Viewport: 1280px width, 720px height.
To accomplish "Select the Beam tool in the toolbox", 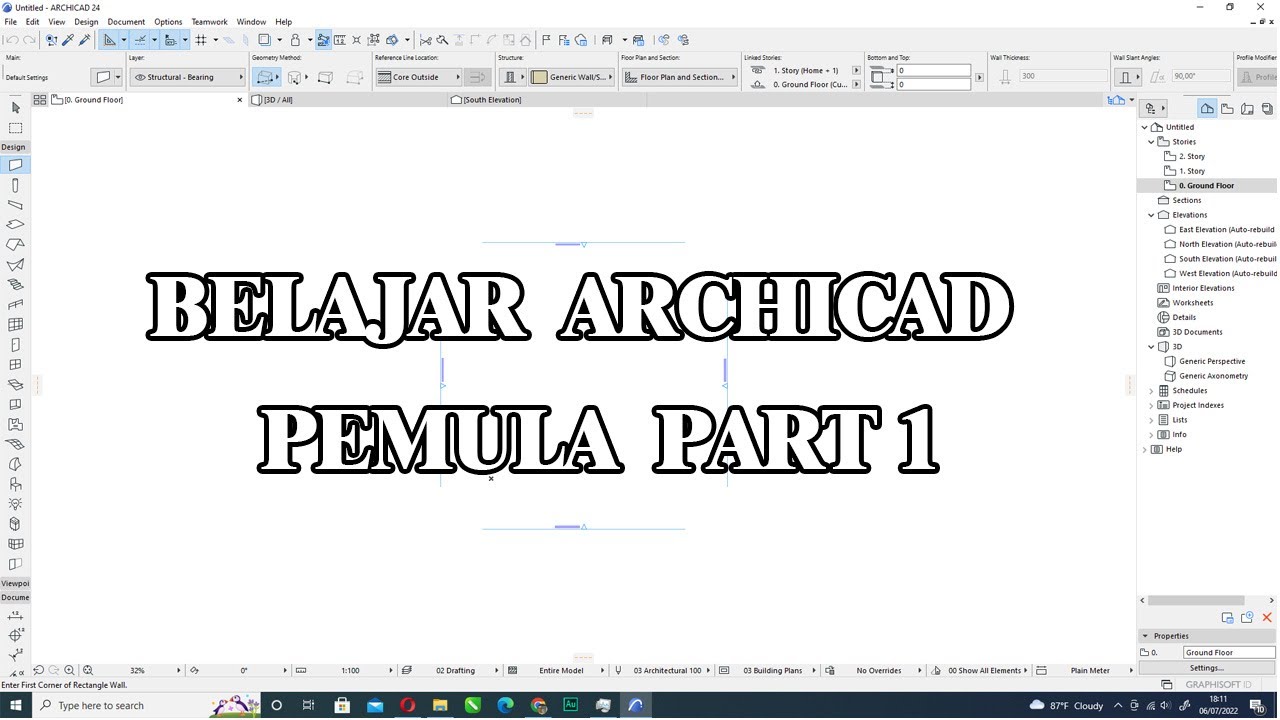I will click(x=15, y=205).
